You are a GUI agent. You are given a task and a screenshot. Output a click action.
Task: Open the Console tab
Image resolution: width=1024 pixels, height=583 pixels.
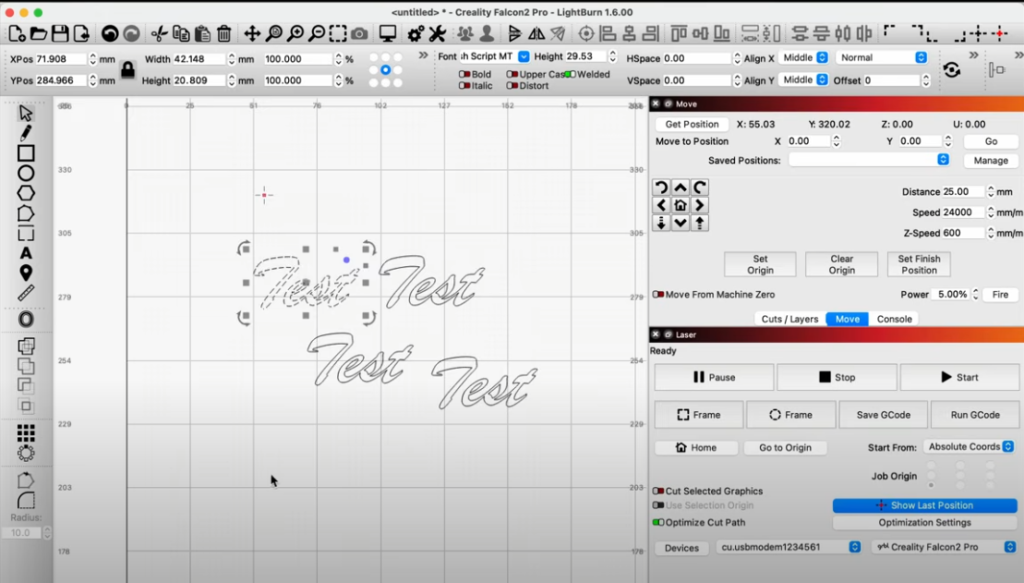coord(894,319)
